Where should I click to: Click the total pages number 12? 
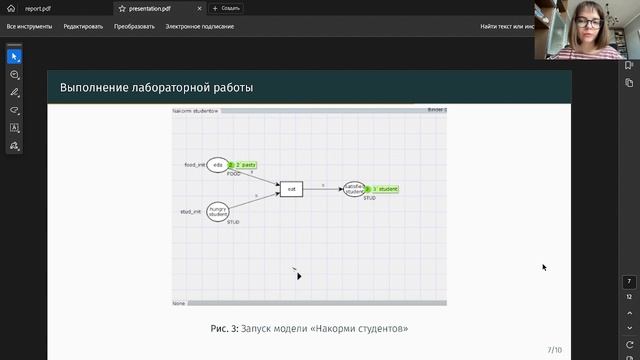point(629,297)
